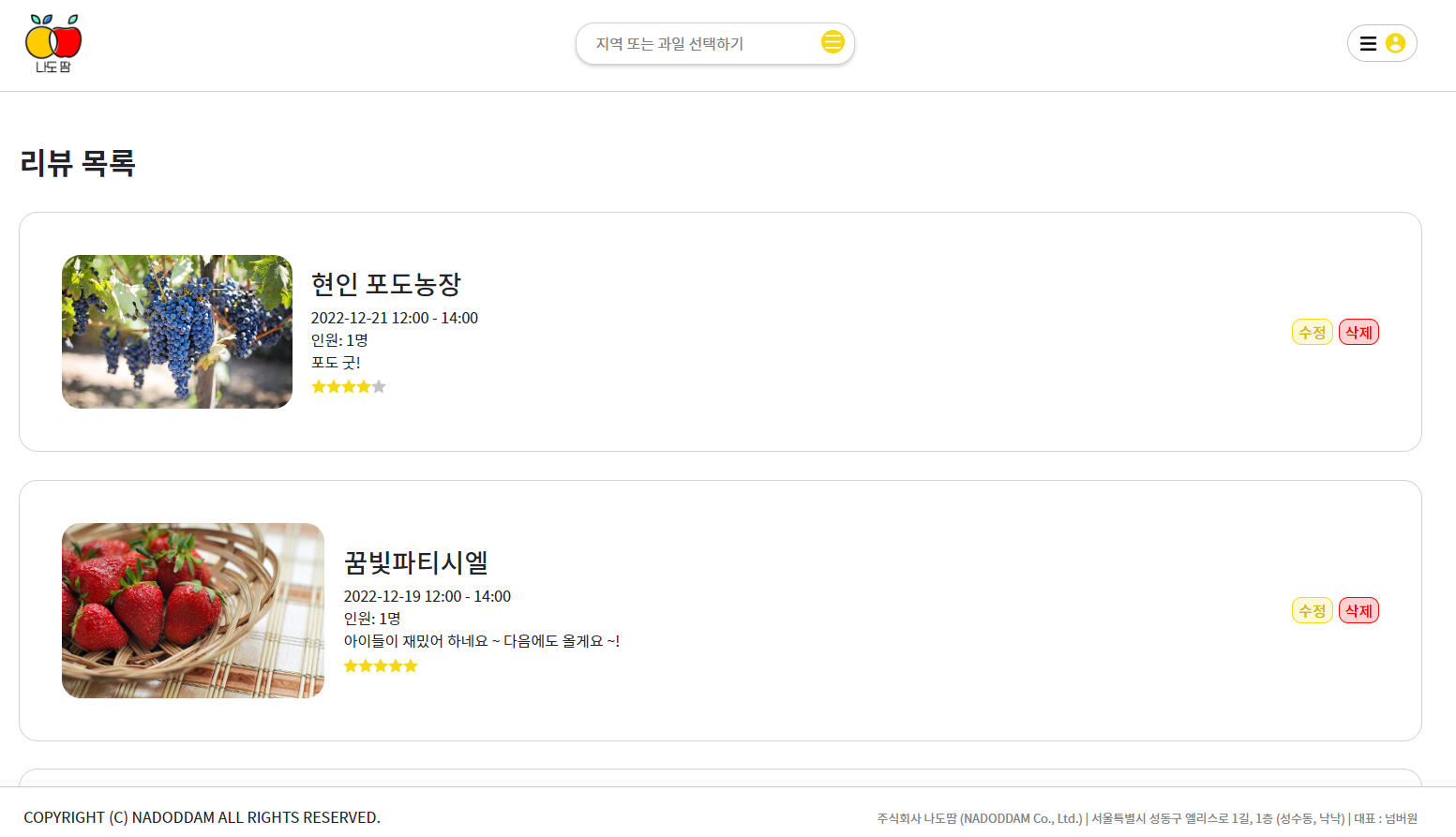Click the yellow user profile icon
The height and width of the screenshot is (837, 1456).
(x=1396, y=42)
